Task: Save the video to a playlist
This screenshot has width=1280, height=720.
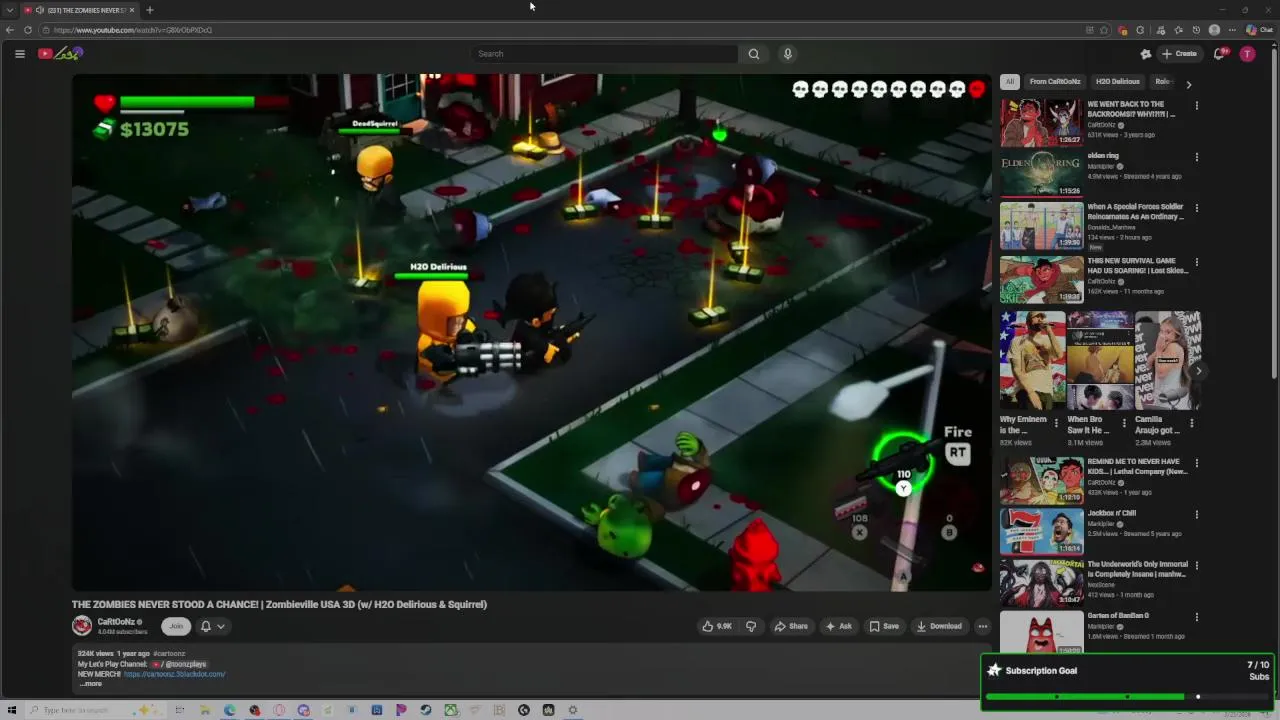Action: click(884, 626)
